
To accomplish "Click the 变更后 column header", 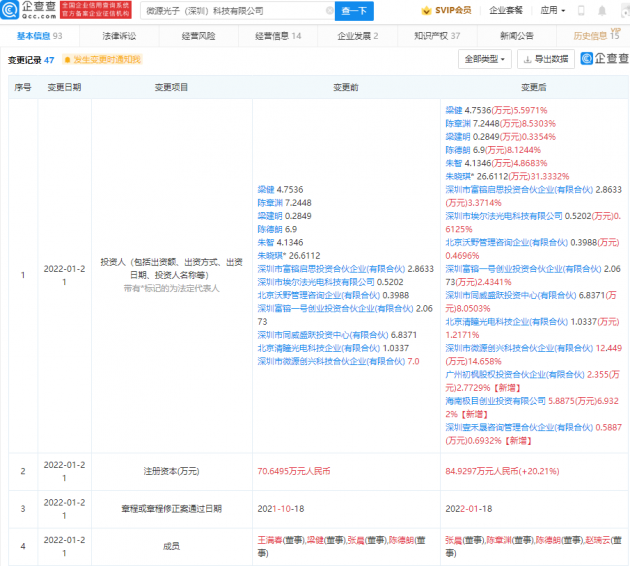I will coord(534,87).
